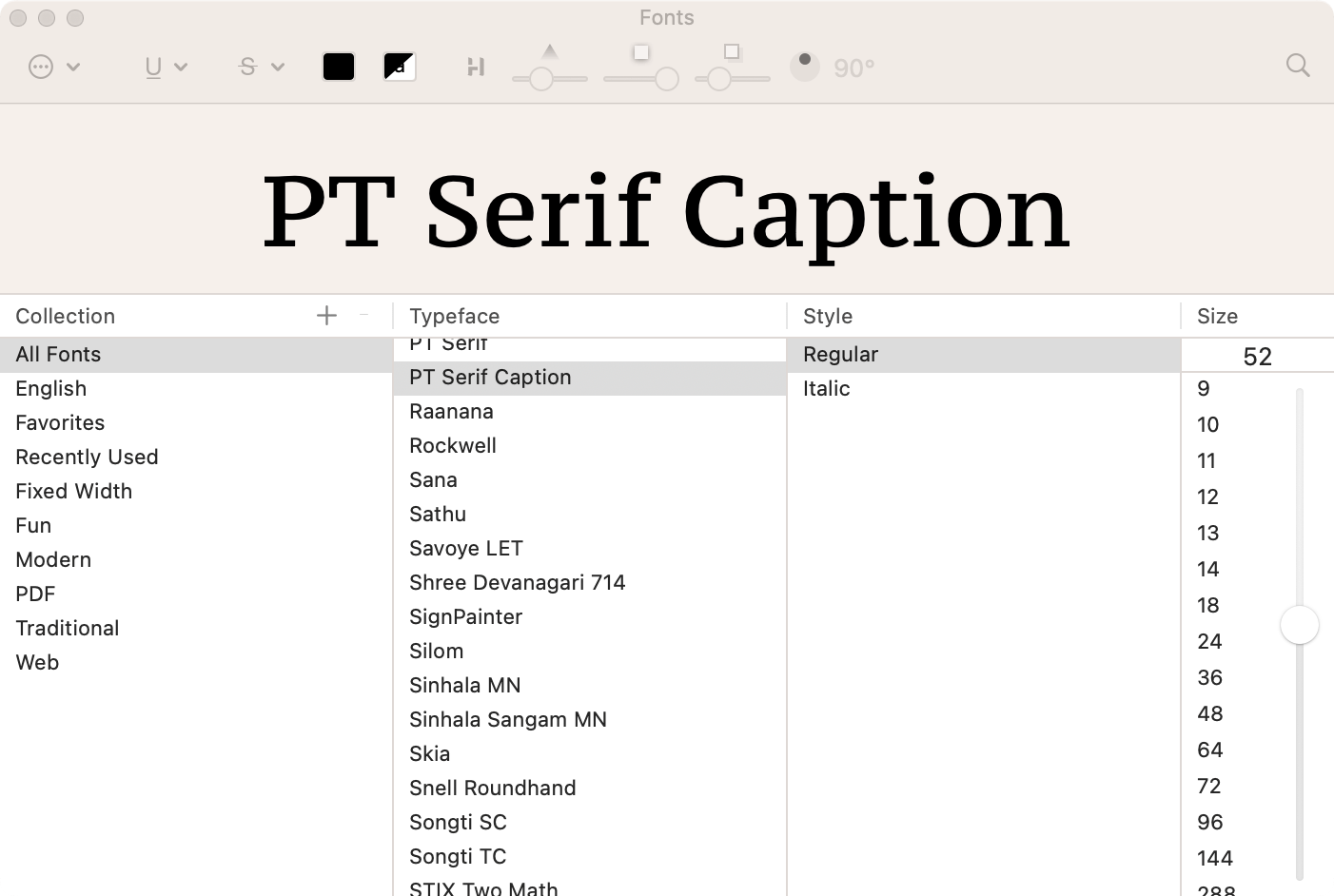Set font size to 72
The height and width of the screenshot is (896, 1334).
[1208, 787]
